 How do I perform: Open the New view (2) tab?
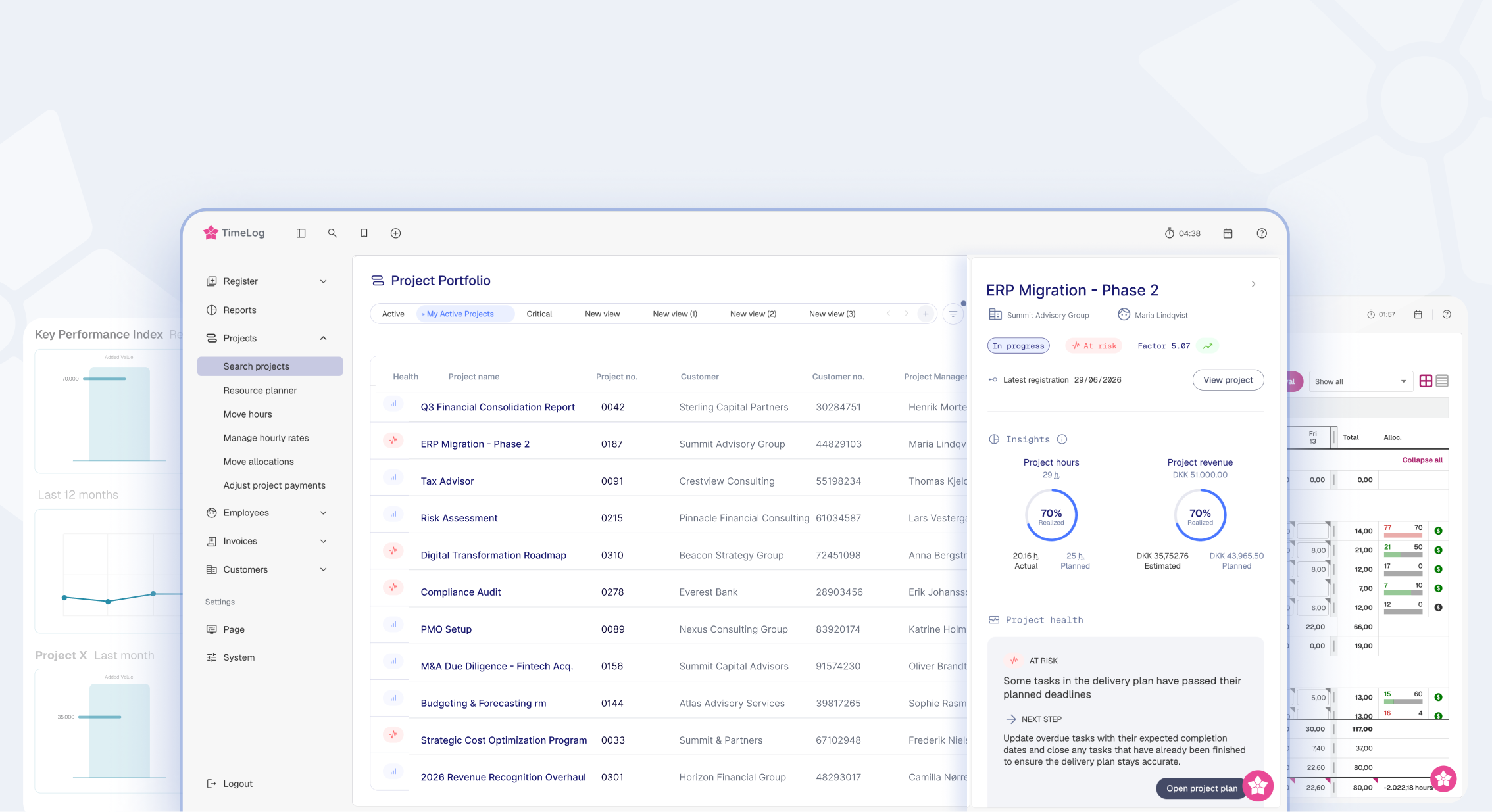point(753,314)
